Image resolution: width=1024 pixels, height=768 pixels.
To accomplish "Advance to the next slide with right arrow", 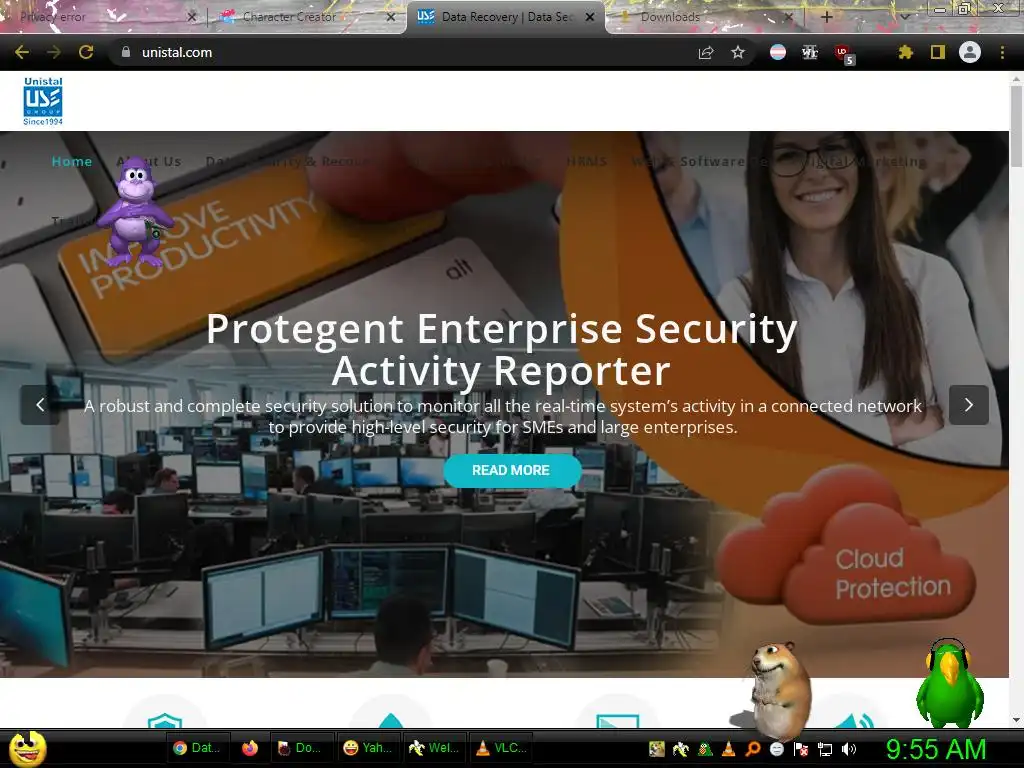I will click(968, 405).
